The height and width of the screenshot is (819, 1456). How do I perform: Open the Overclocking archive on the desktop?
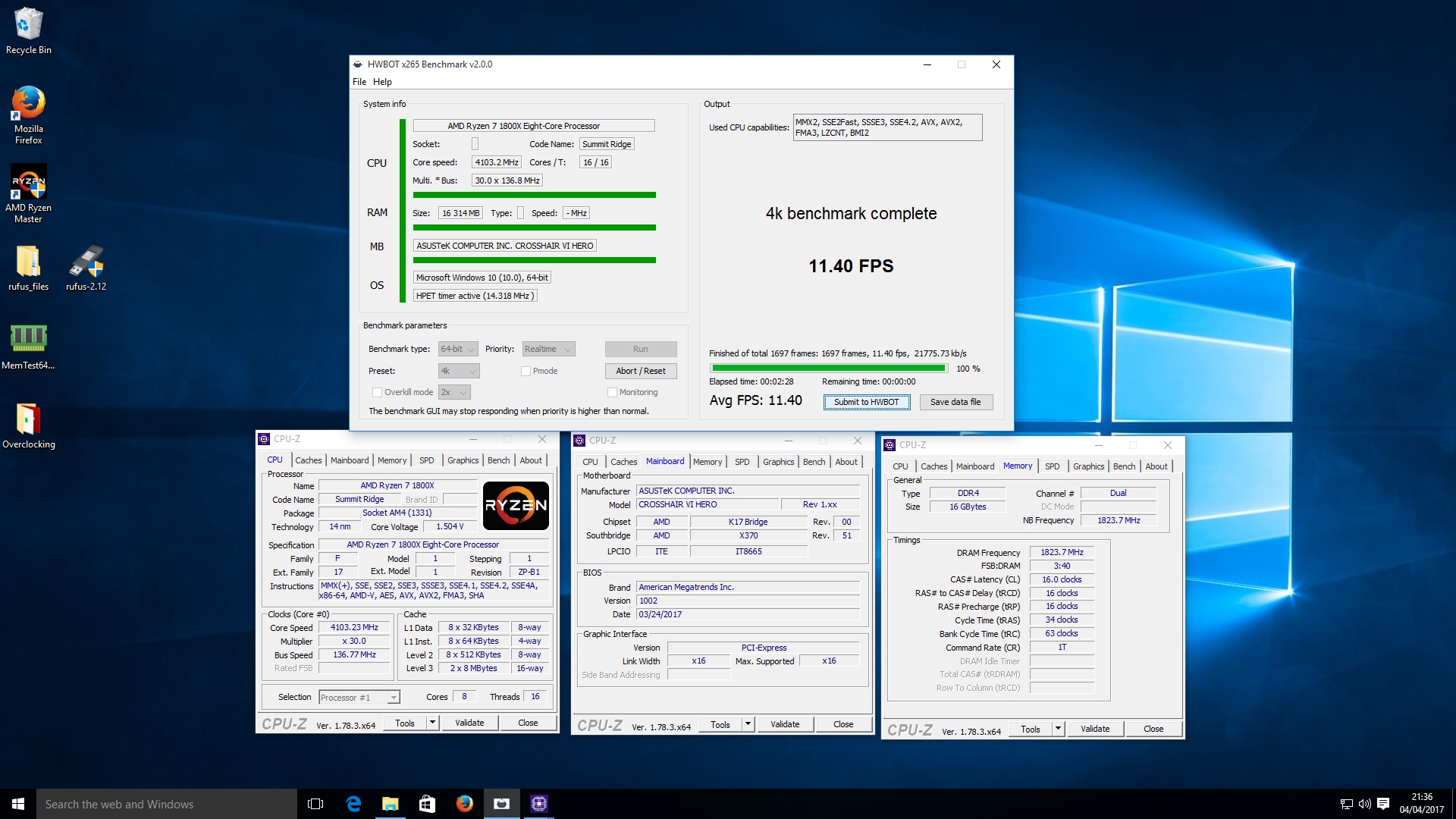click(x=29, y=426)
